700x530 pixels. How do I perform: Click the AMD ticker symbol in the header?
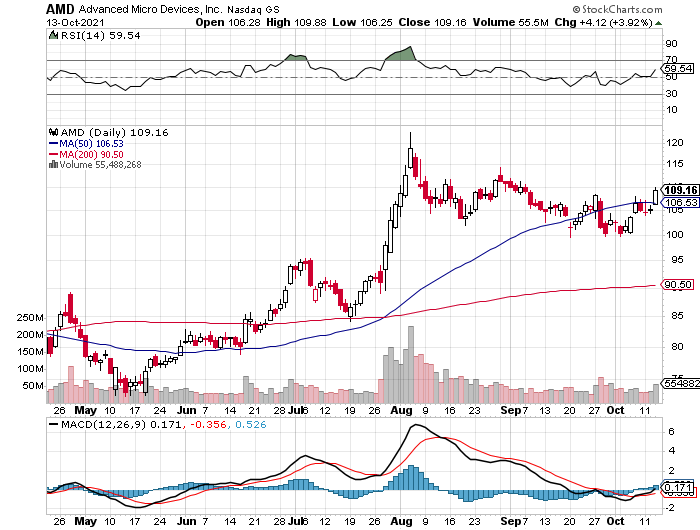pos(61,9)
